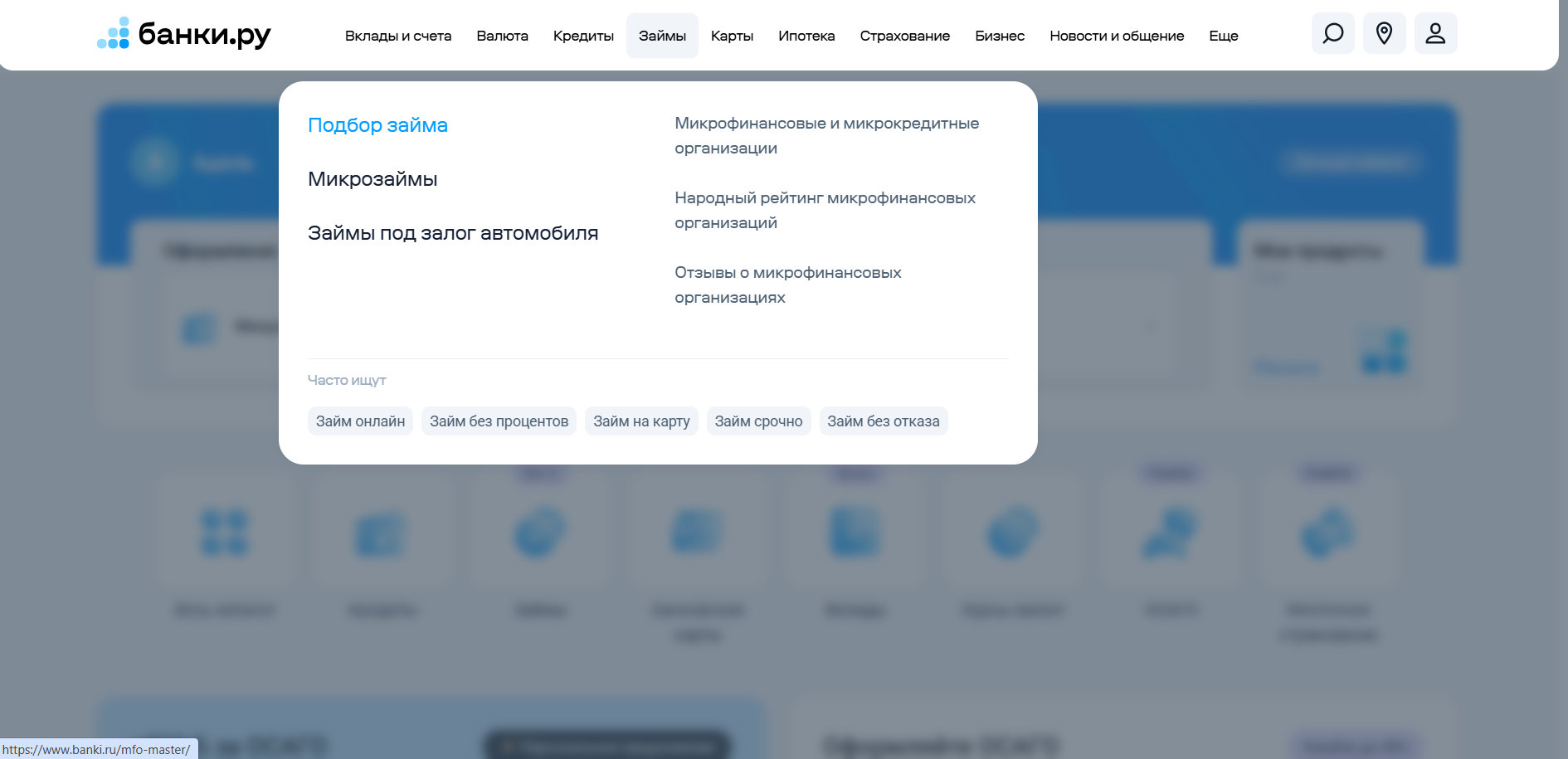
Task: Open the Вклады и счета menu
Action: coord(398,36)
